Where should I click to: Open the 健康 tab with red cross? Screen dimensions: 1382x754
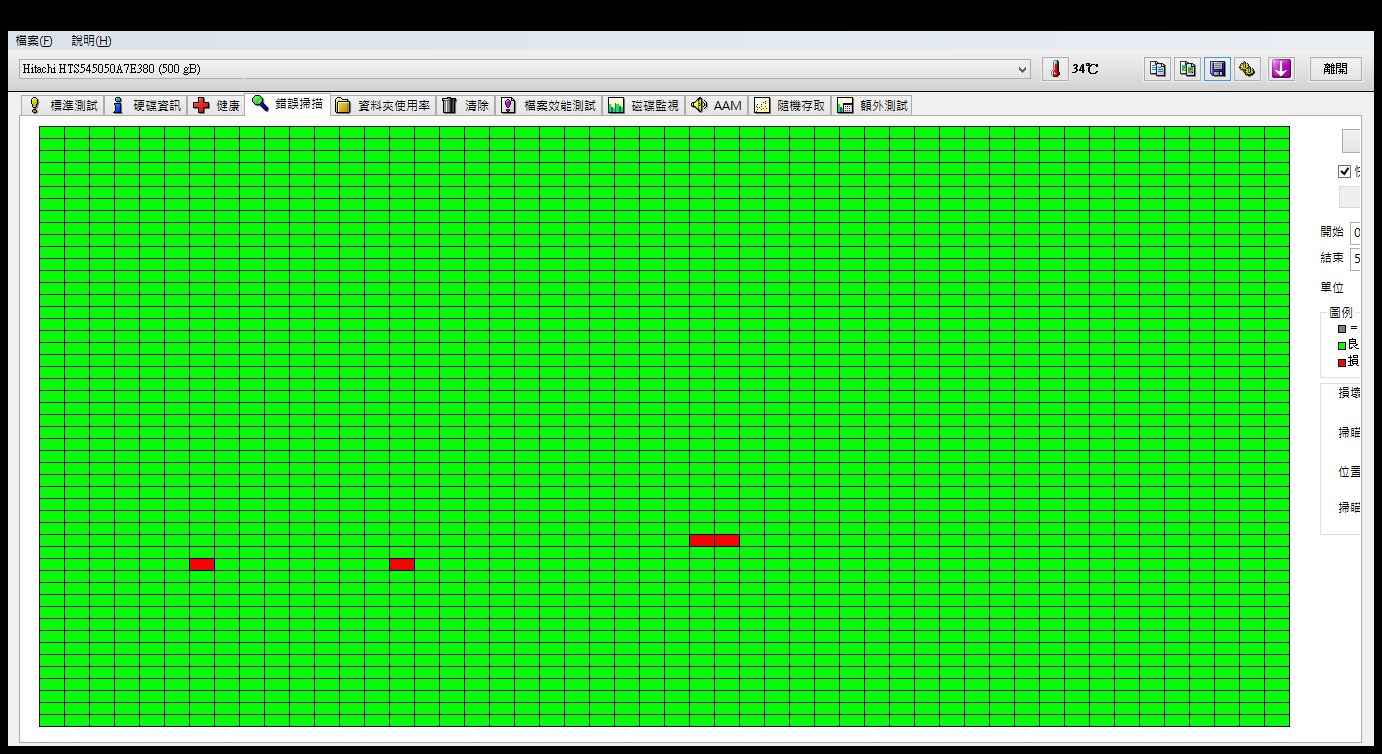pyautogui.click(x=217, y=105)
